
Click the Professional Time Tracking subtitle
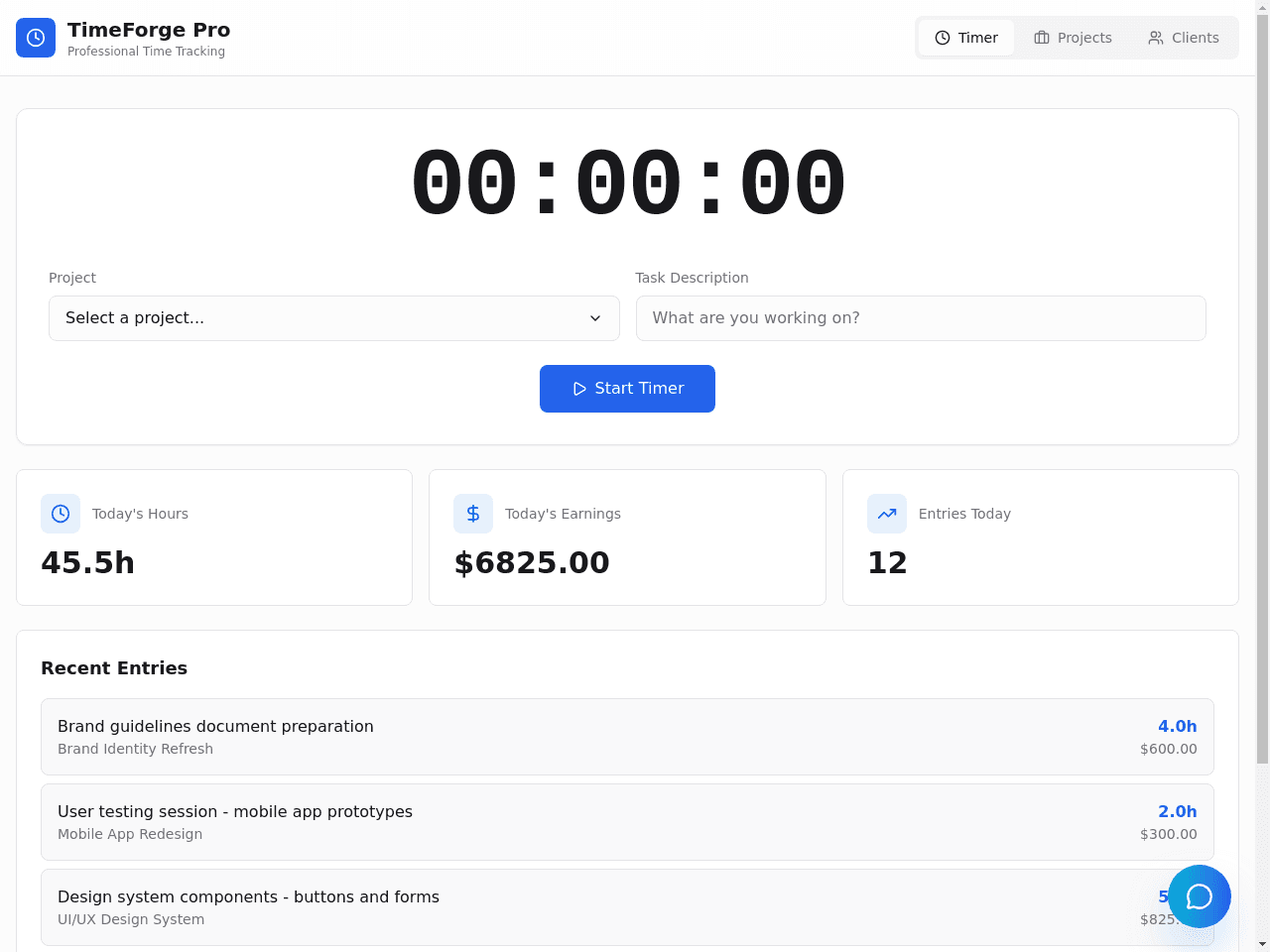pos(146,52)
